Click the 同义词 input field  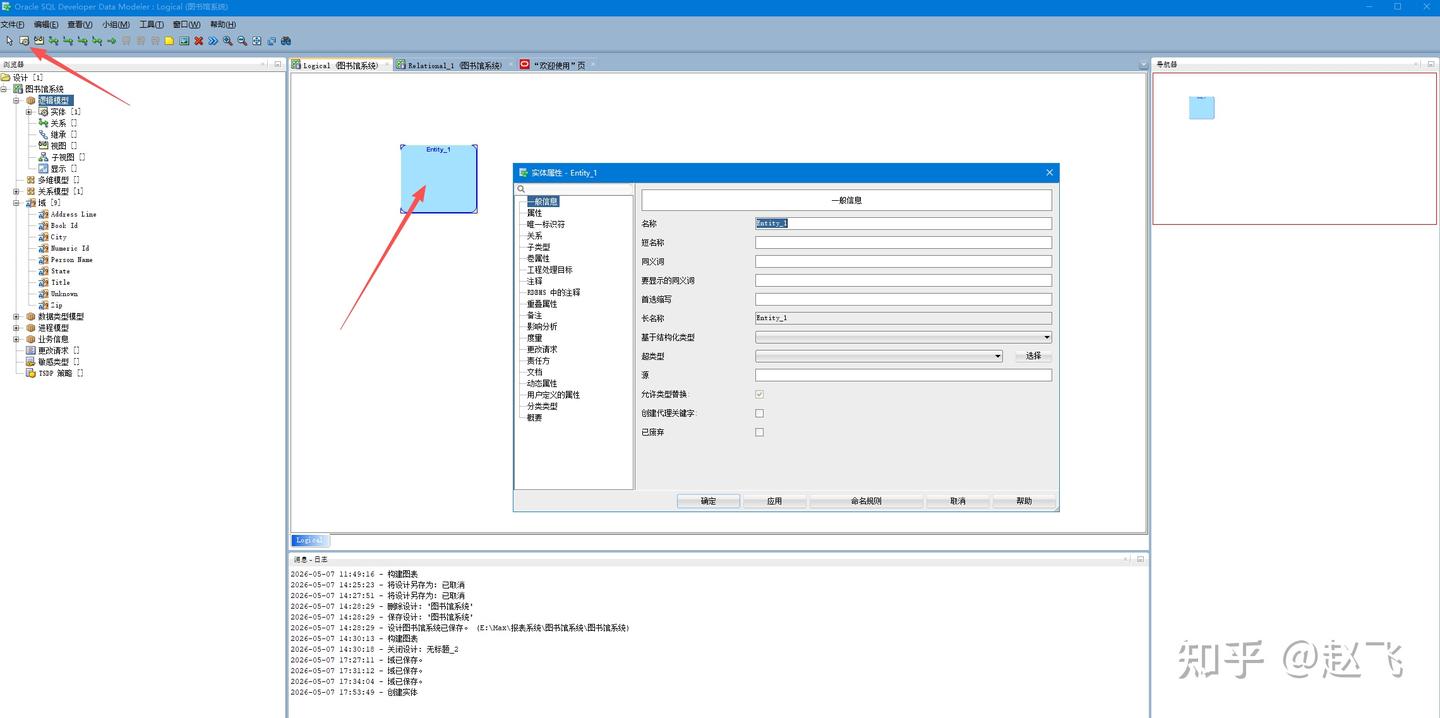(x=903, y=261)
